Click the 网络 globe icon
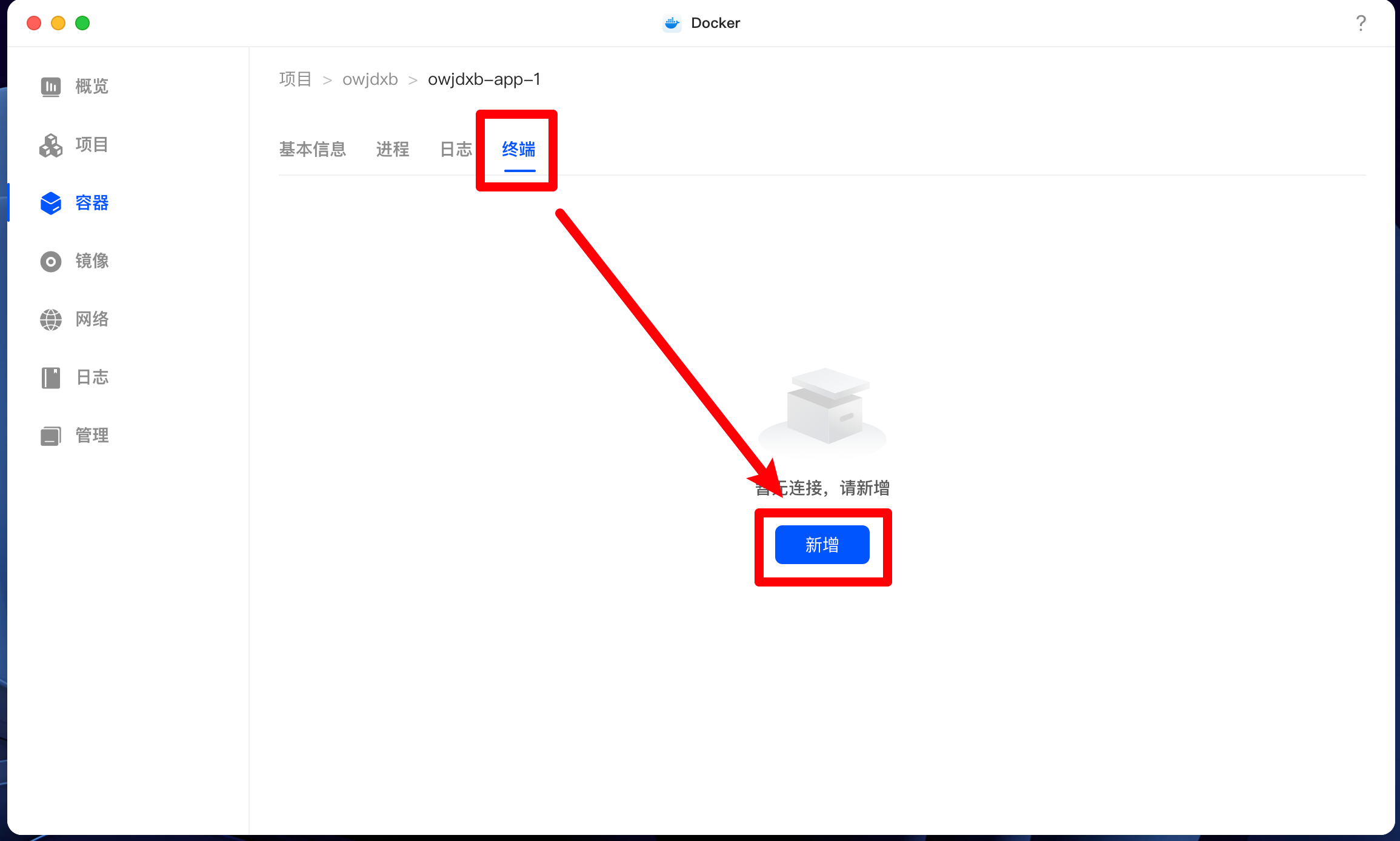Image resolution: width=1400 pixels, height=841 pixels. tap(51, 319)
